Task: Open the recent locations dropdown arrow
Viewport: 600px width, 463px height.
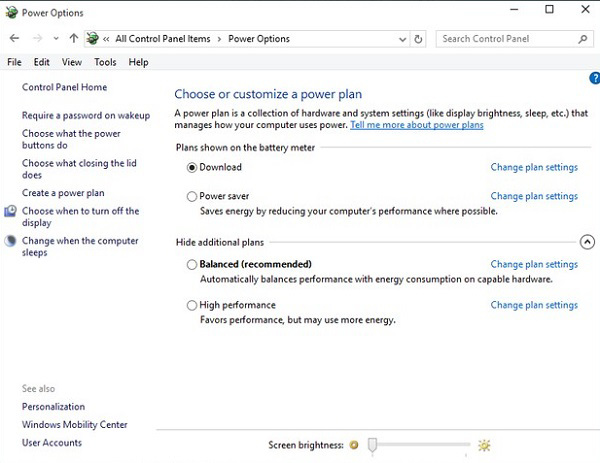Action: (x=56, y=39)
